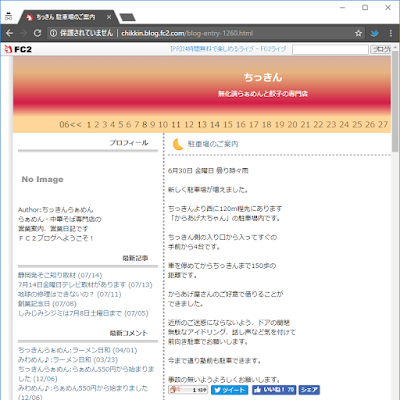Click the 最新記事 sidebar heading
This screenshot has width=400, height=400.
point(135,258)
